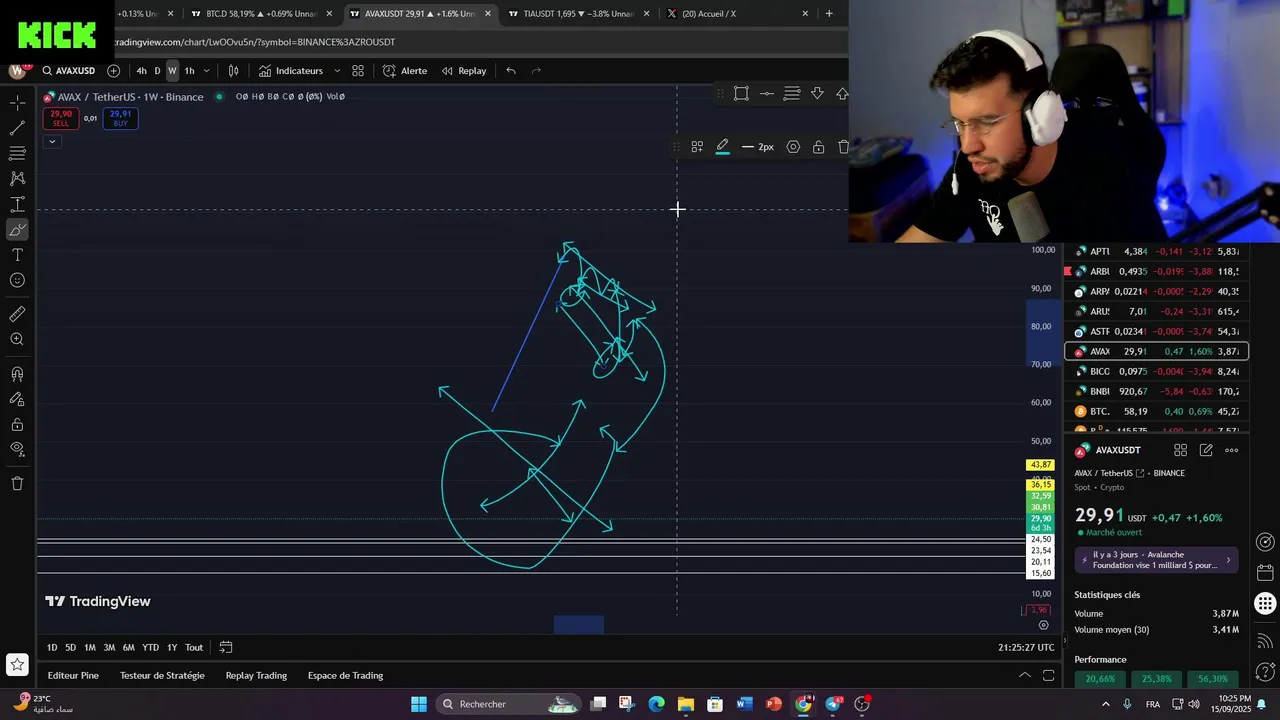Open the Testeur de Stratégie tab
This screenshot has height=720, width=1280.
click(x=162, y=676)
